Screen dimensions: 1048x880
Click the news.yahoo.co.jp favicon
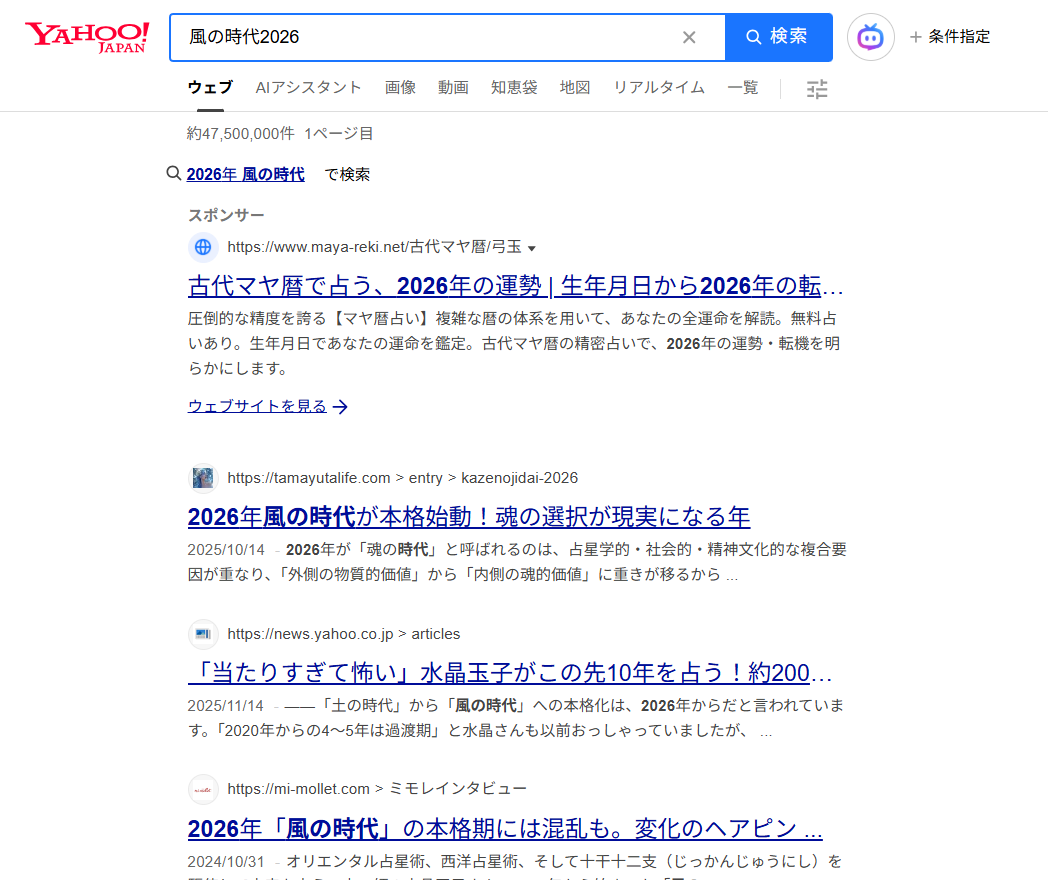pyautogui.click(x=203, y=634)
